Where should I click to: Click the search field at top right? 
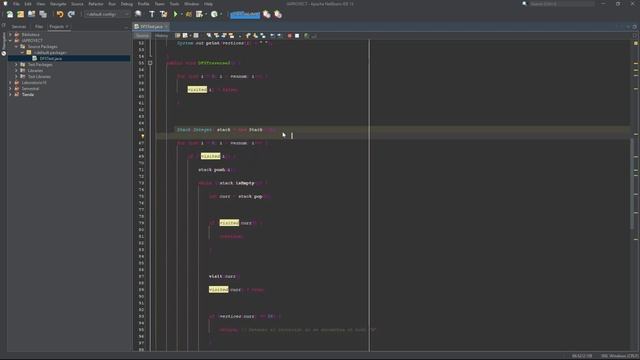(x=562, y=4)
